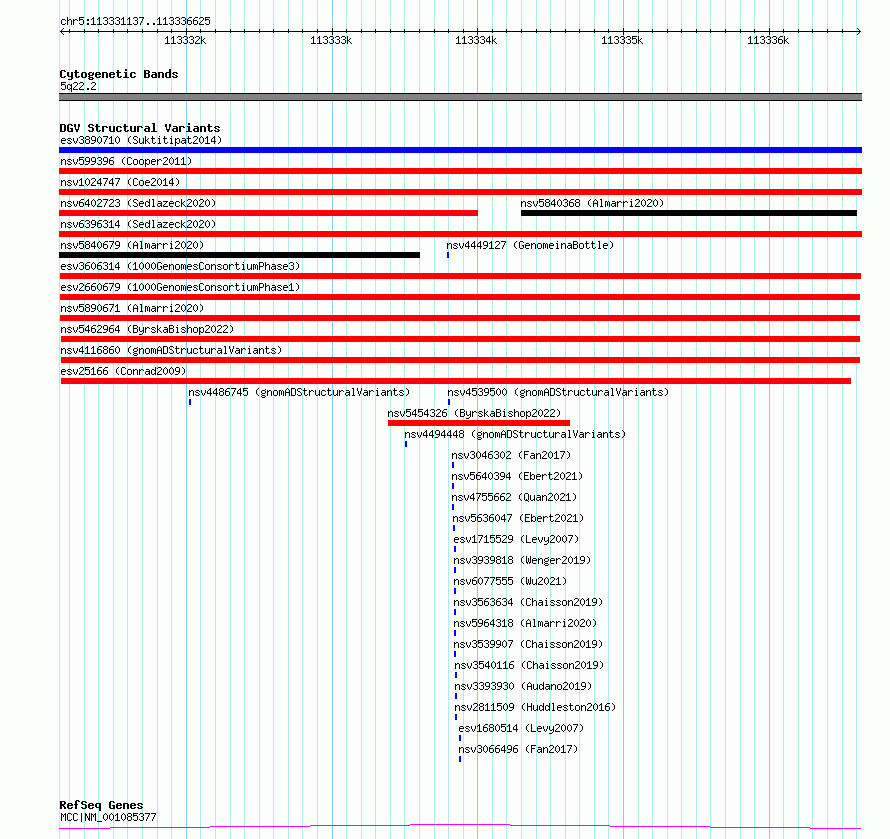Viewport: 890px width, 839px height.
Task: Open nsv3046302 (Fan2017) label
Action: point(511,455)
